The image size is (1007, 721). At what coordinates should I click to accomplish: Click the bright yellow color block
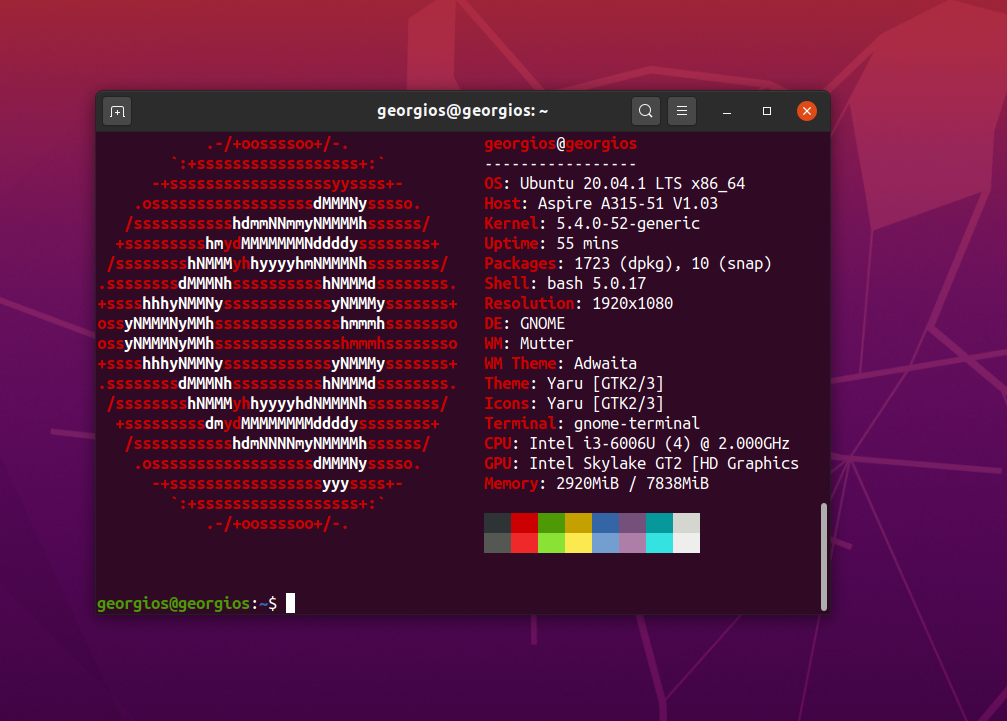click(578, 543)
